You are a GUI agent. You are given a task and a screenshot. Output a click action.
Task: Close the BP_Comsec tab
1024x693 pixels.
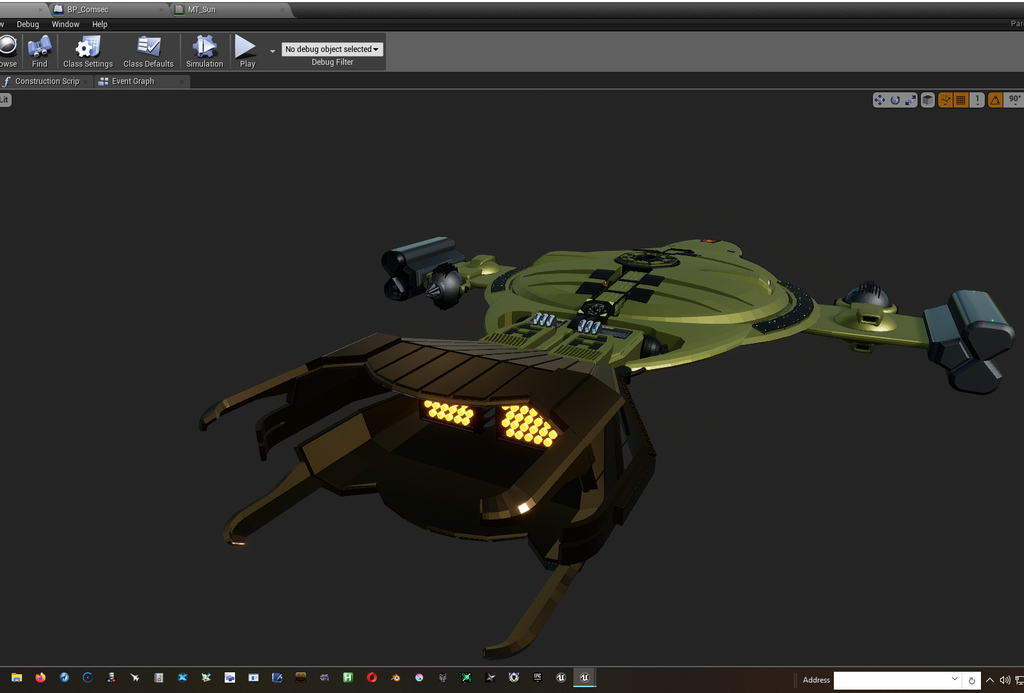(x=161, y=10)
